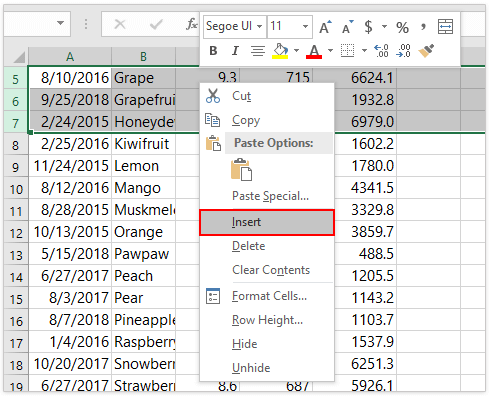
Task: Choose Paste Special... from context menu
Action: (x=267, y=196)
